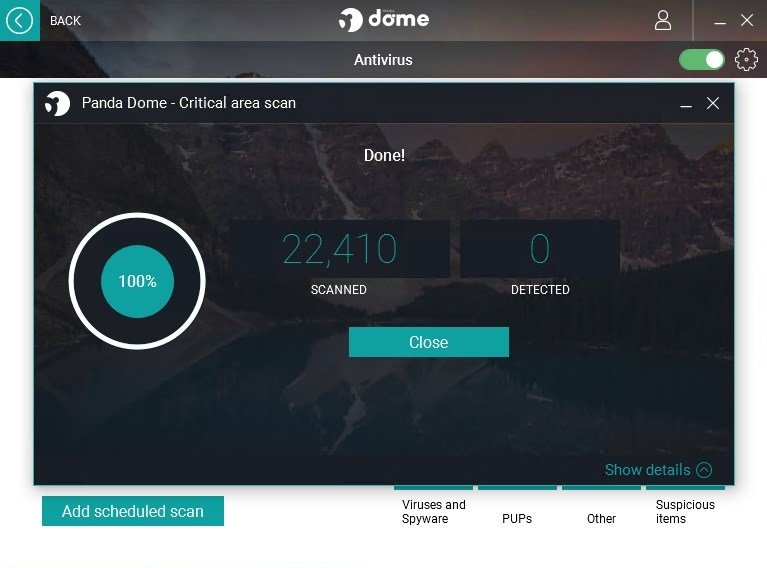Select the PUPs tab

pyautogui.click(x=517, y=518)
